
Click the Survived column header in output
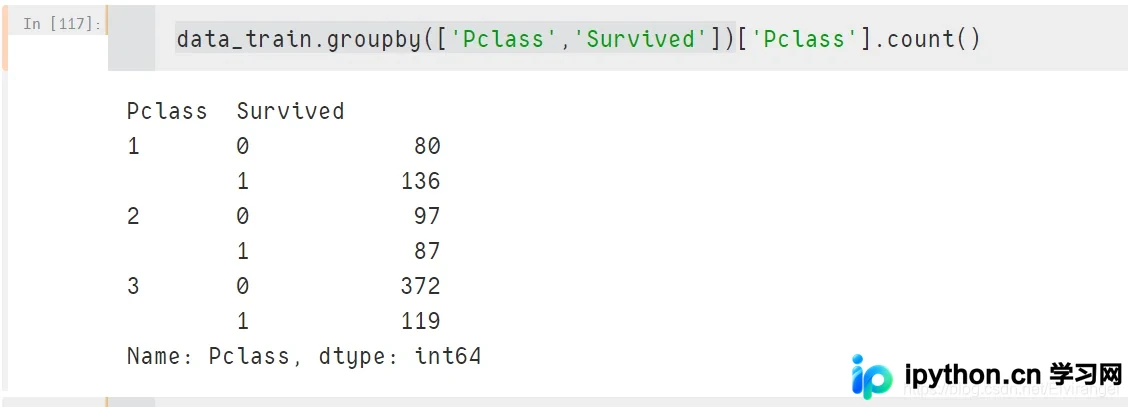pyautogui.click(x=291, y=111)
